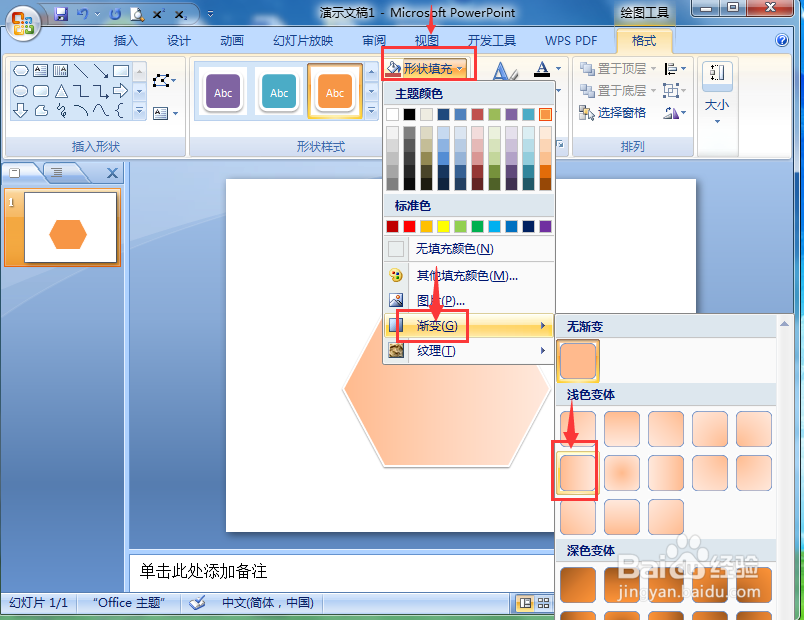Expand the shapes gallery more arrow
Image resolution: width=804 pixels, height=620 pixels.
[139, 111]
